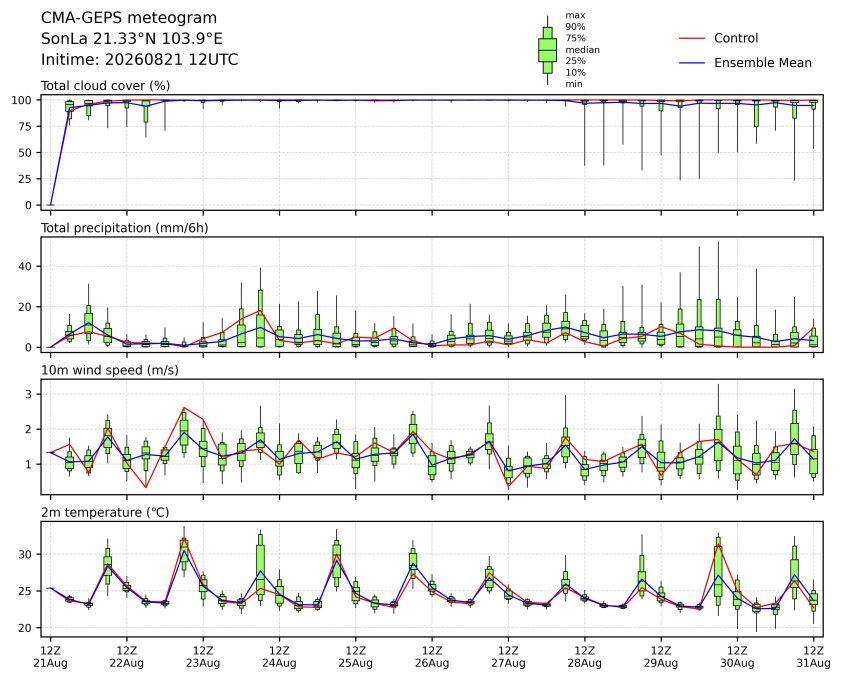Click the '12Z 27Aug' x-axis label
842x680 pixels.
coord(508,657)
